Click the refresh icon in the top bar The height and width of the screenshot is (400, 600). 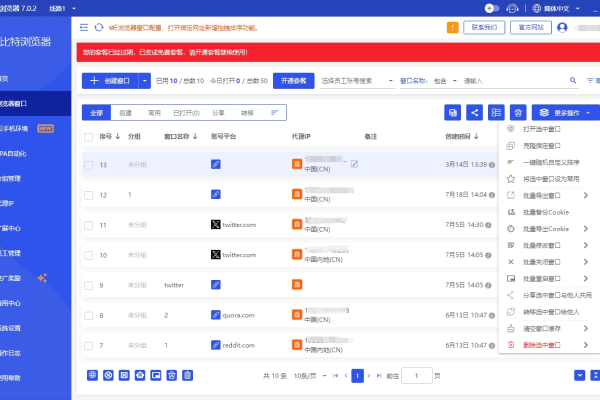[99, 28]
